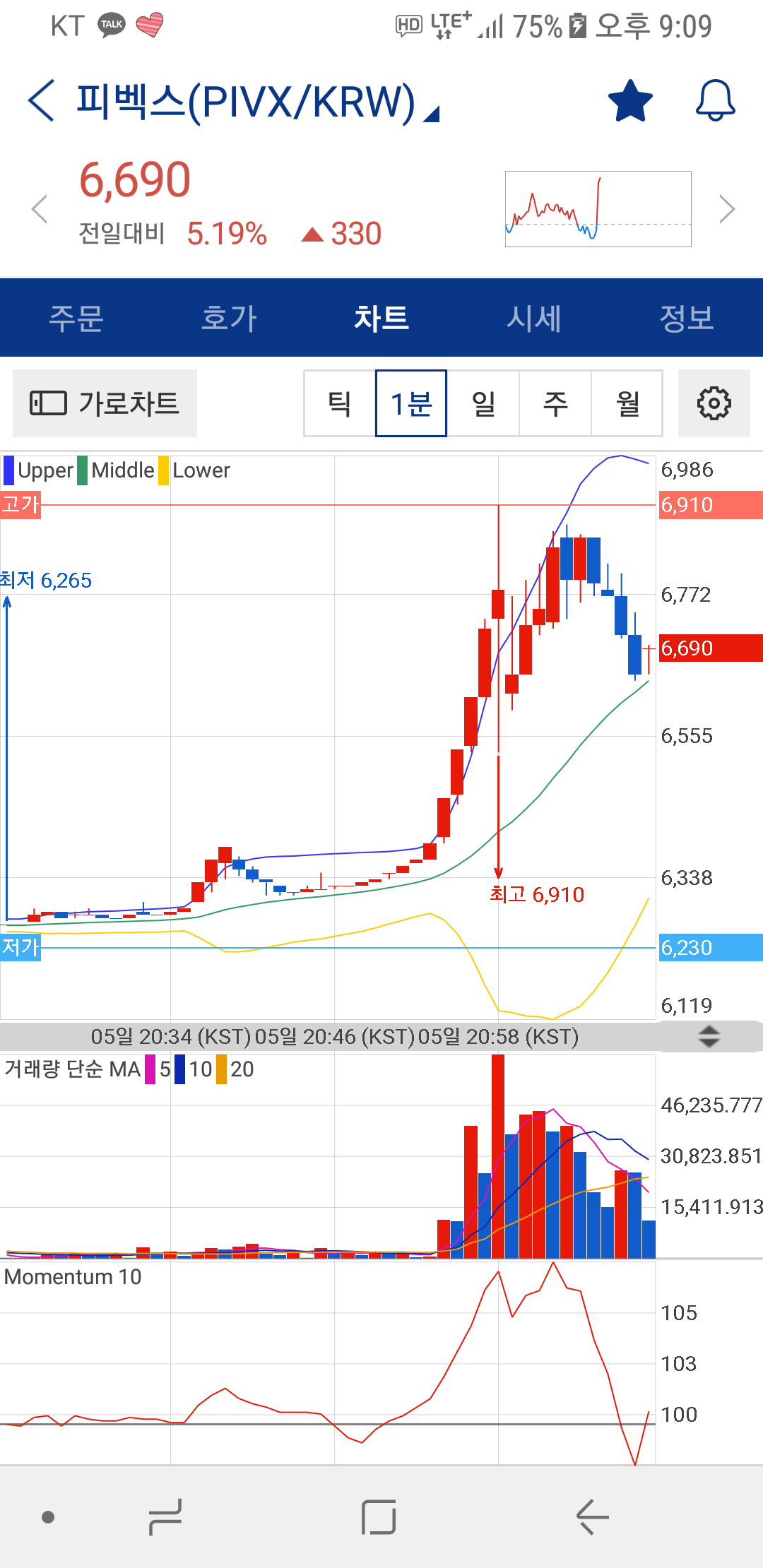Image resolution: width=763 pixels, height=1568 pixels.
Task: Tap the 가로차트 landscape chart button
Action: 105,403
